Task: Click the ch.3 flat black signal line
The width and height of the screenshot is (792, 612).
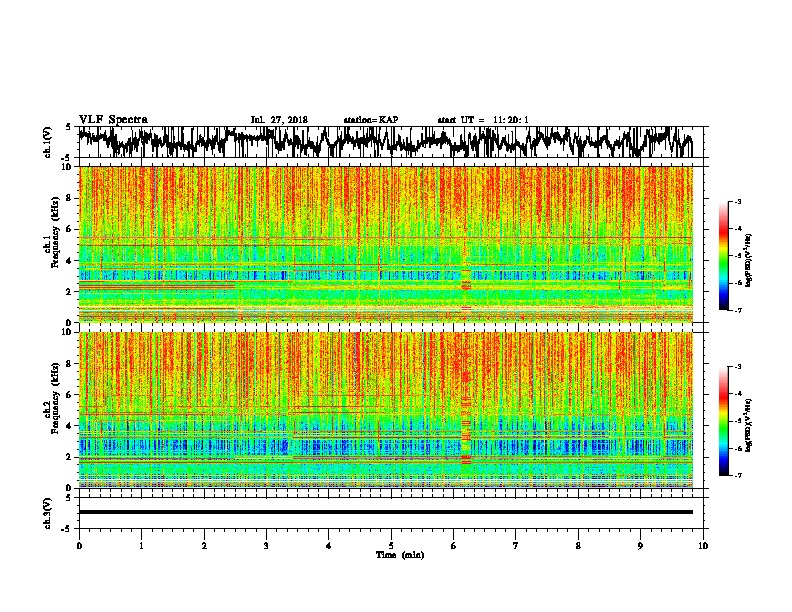Action: (385, 512)
